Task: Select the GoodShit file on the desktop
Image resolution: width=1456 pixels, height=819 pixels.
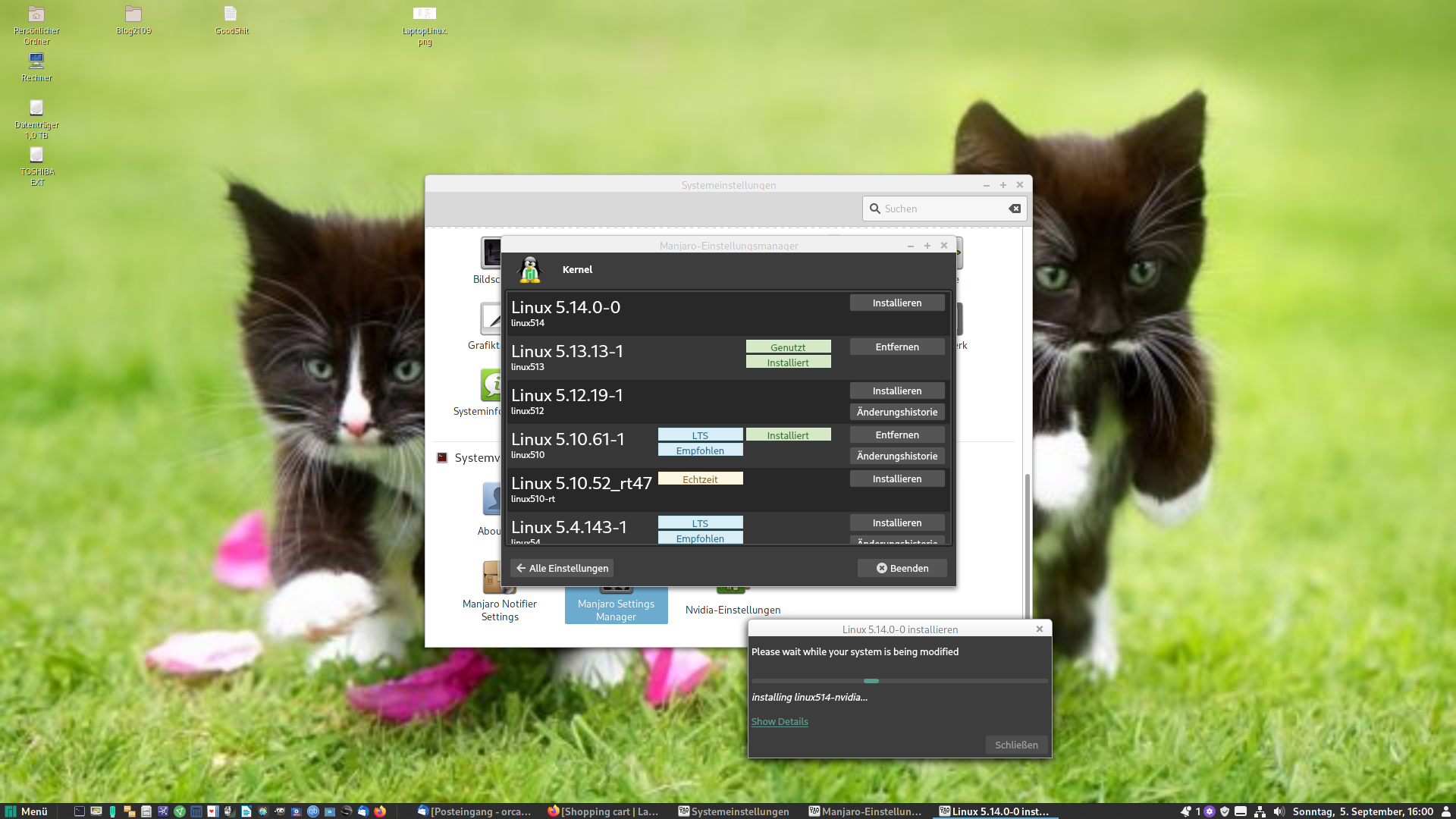Action: point(231,20)
